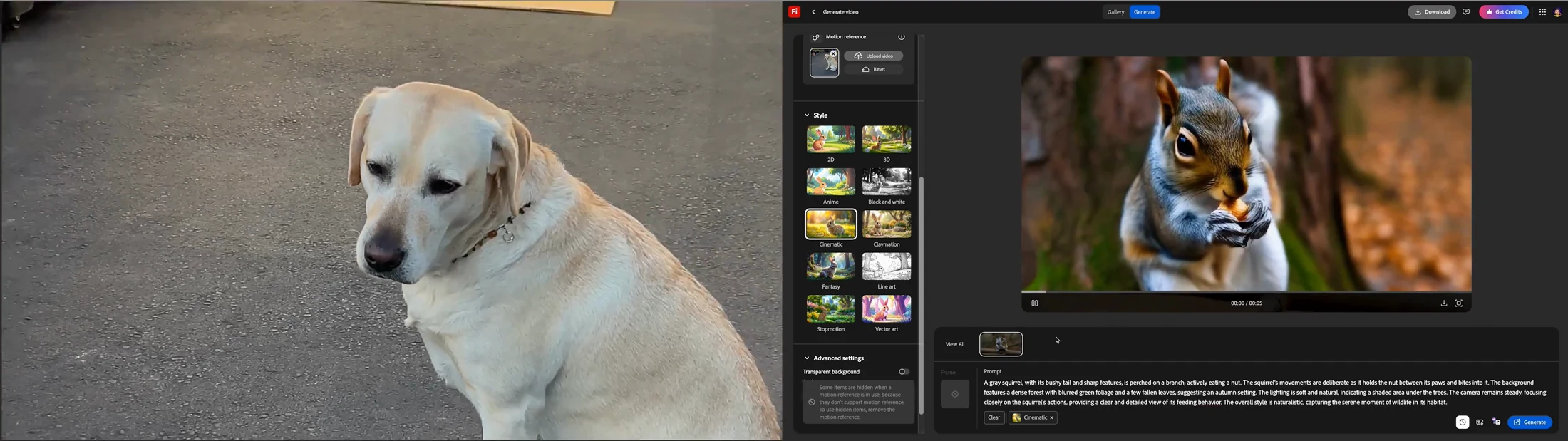Screen dimensions: 1568x441
Task: Clear the prompt with Clear button
Action: [x=994, y=417]
